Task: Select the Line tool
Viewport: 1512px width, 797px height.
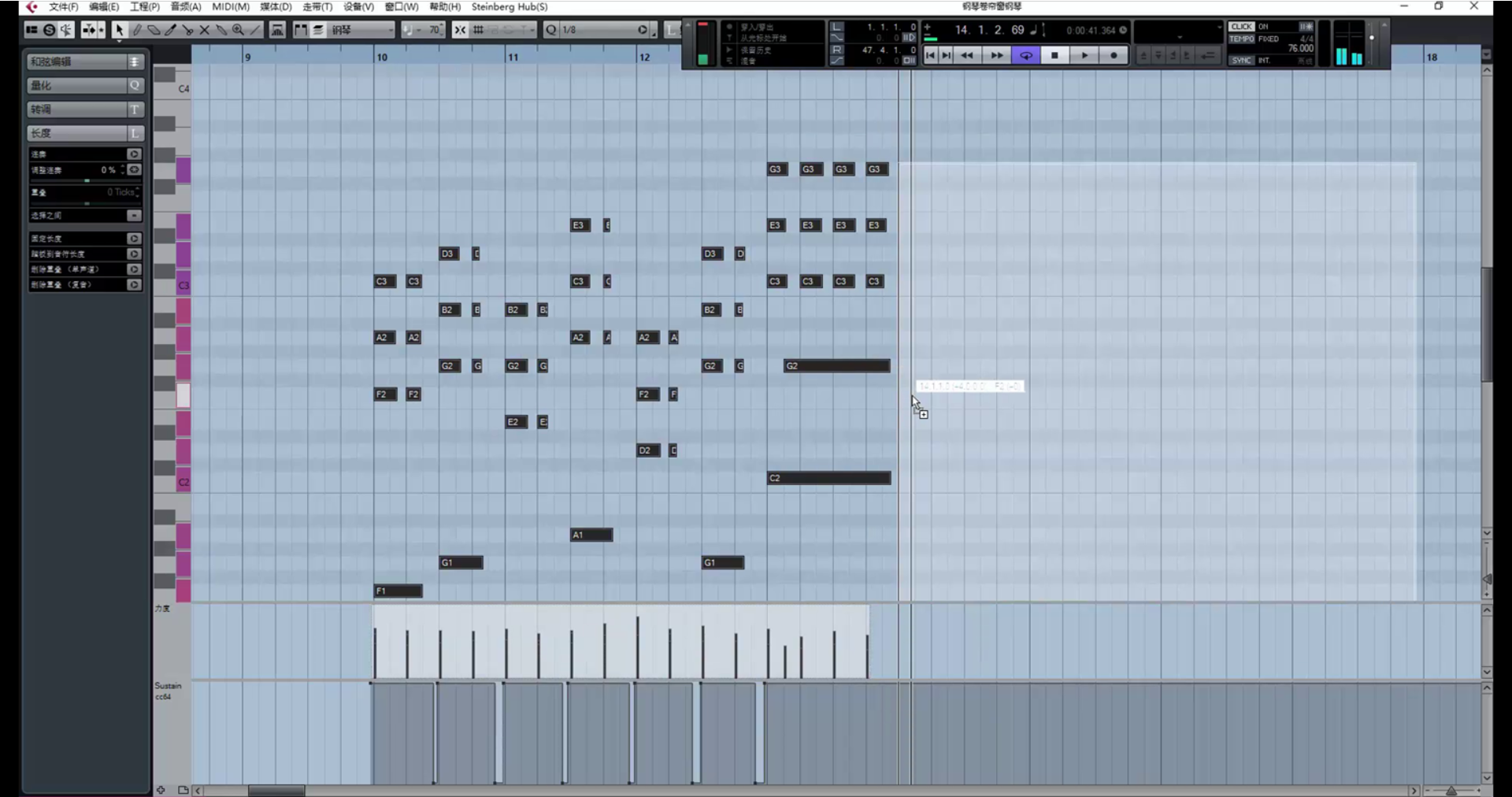Action: [x=255, y=30]
